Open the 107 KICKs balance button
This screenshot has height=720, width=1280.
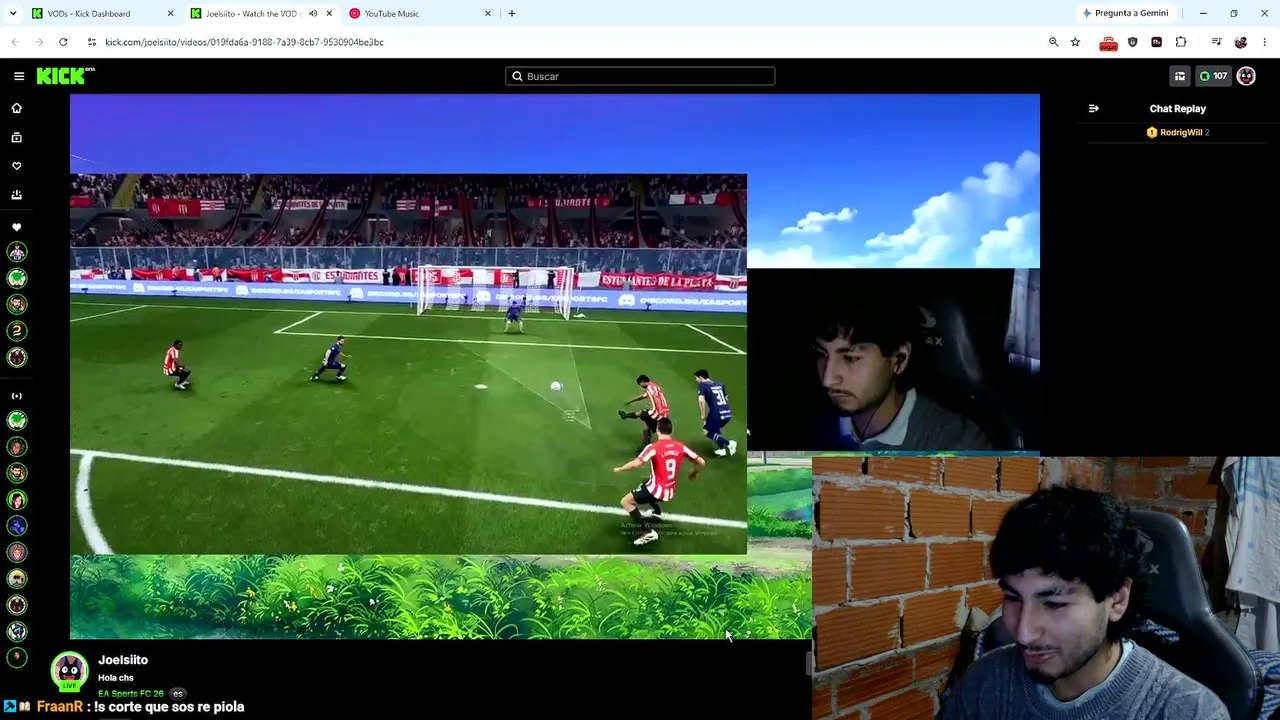coord(1213,76)
